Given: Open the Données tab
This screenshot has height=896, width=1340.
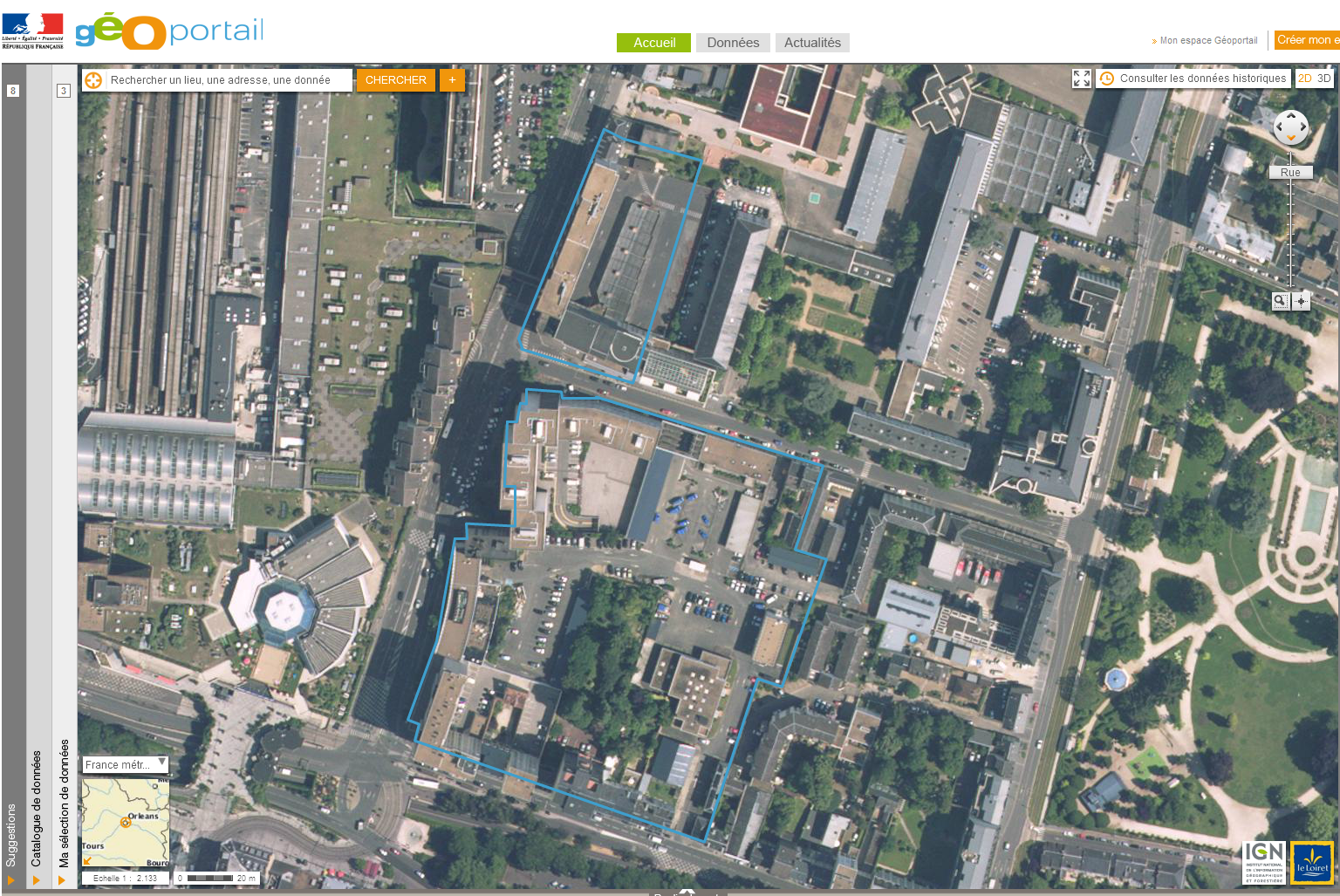Looking at the screenshot, I should [x=733, y=43].
